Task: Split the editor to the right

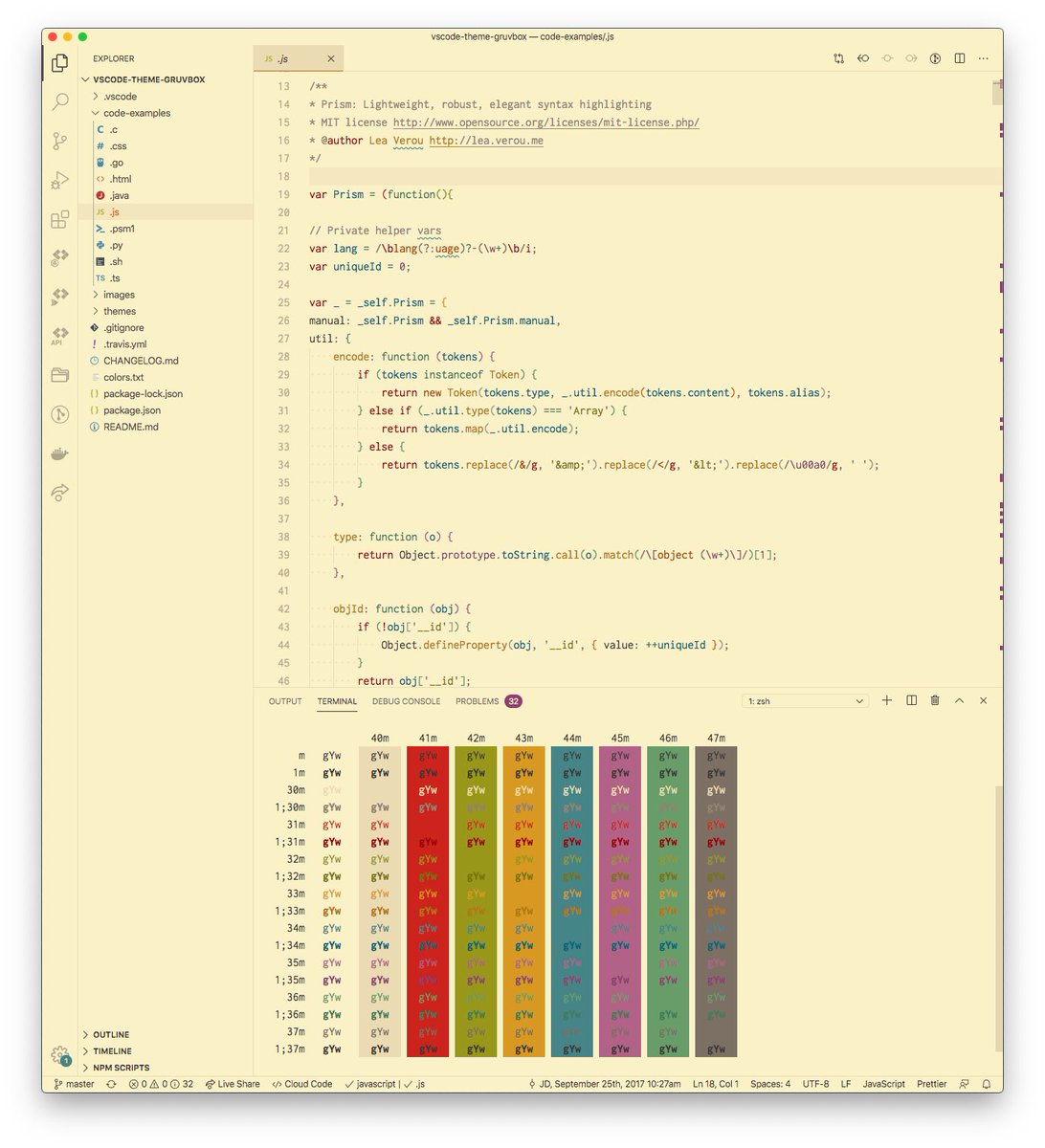Action: [960, 58]
